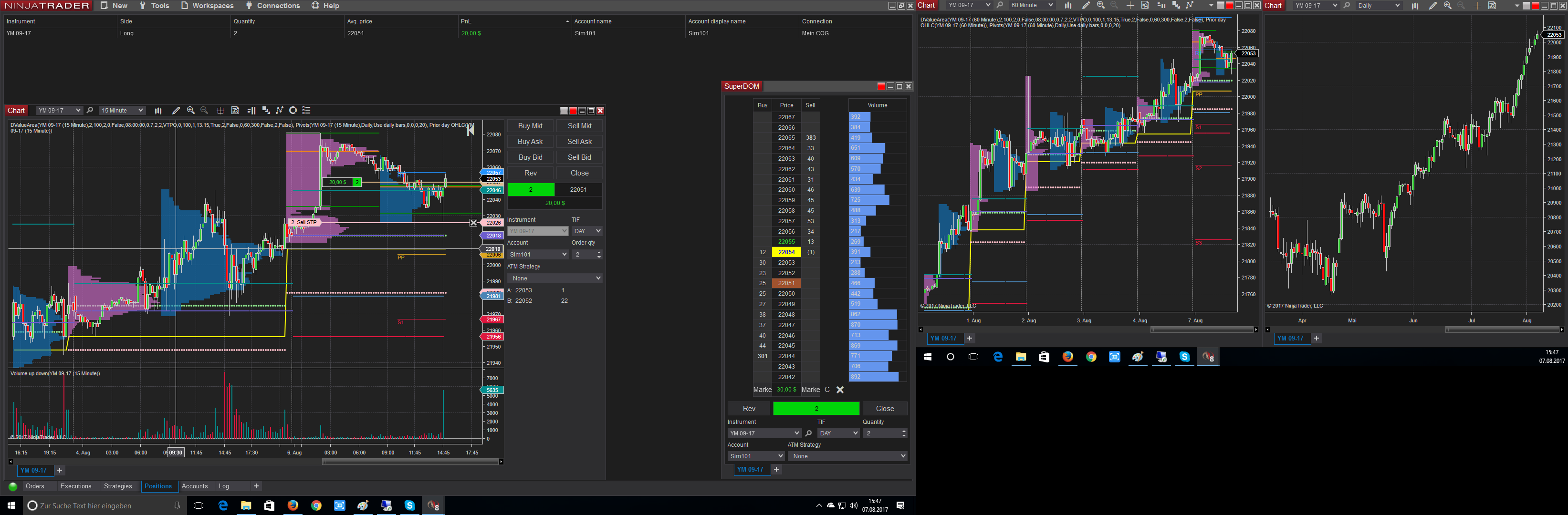
Task: Open TIF dropdown in Chart Trader
Action: tap(587, 231)
